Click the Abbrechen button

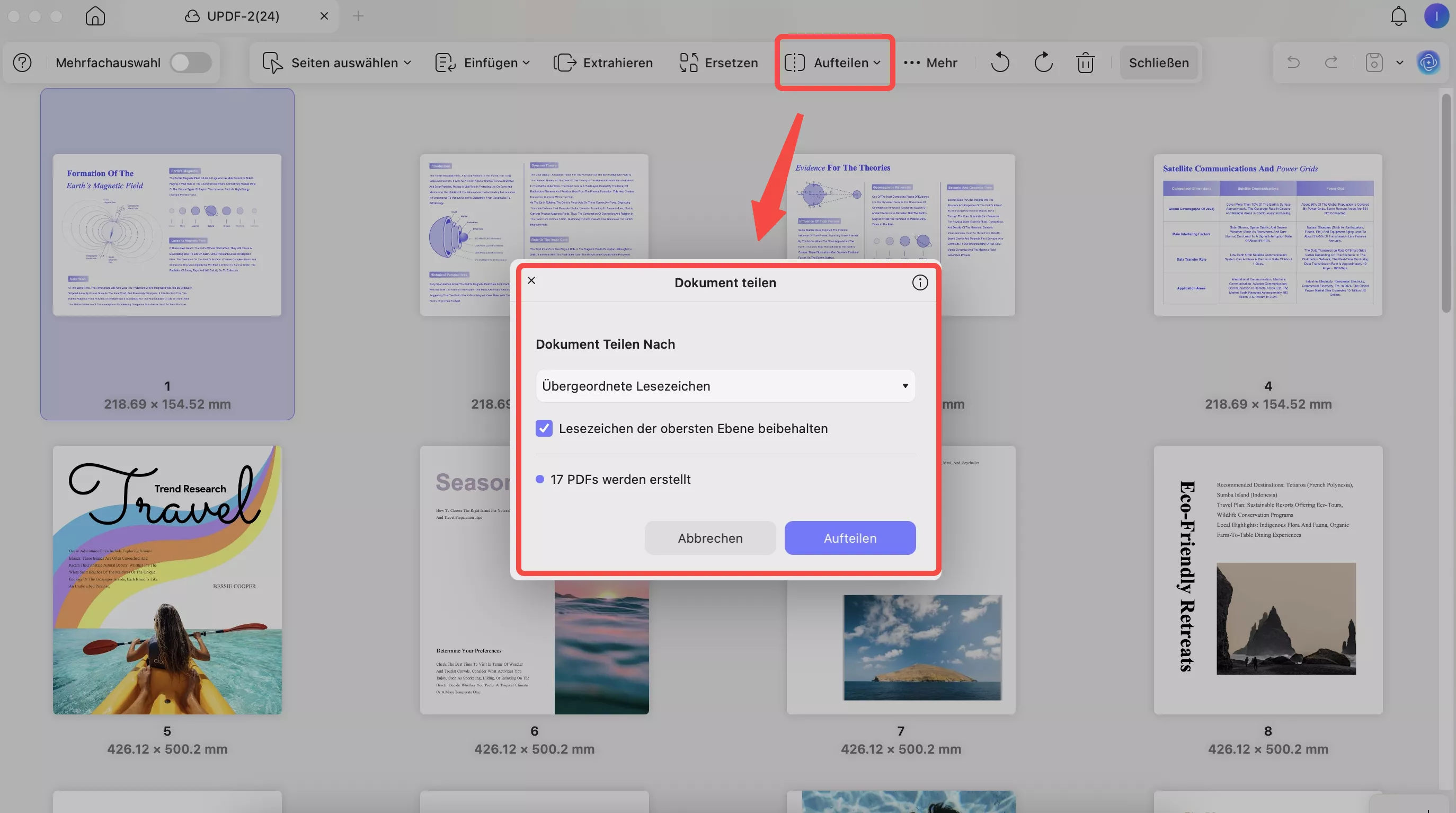[710, 538]
